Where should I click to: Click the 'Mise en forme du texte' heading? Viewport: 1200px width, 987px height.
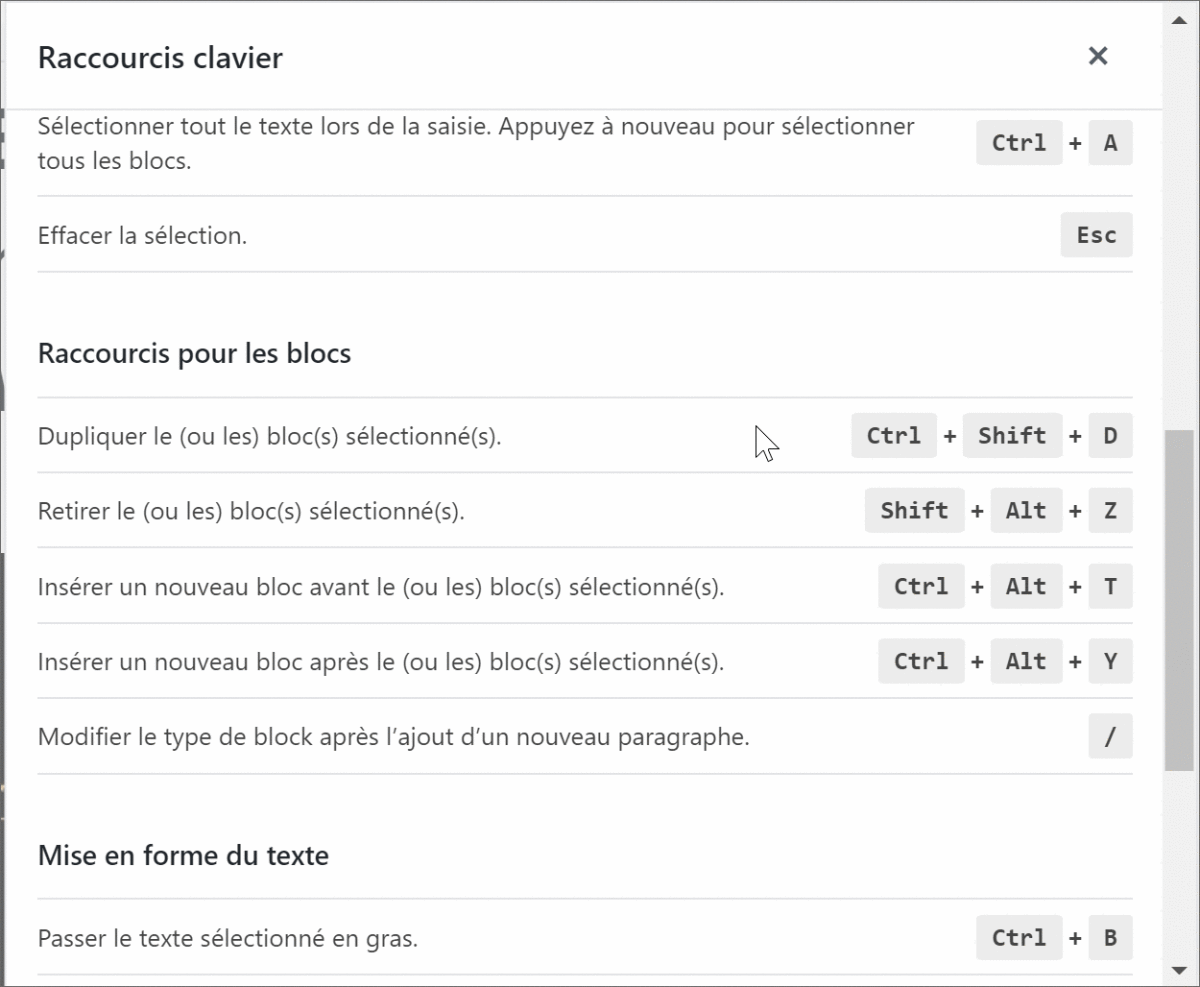click(x=183, y=856)
